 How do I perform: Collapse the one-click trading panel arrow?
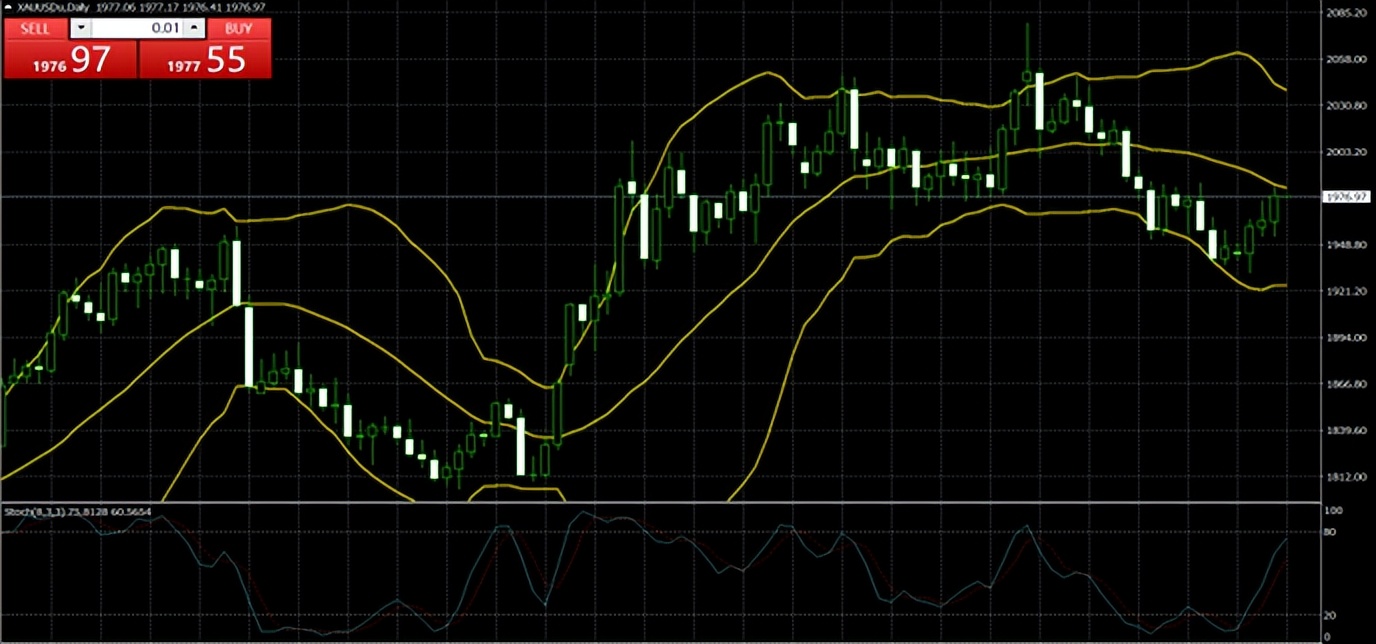click(x=6, y=6)
